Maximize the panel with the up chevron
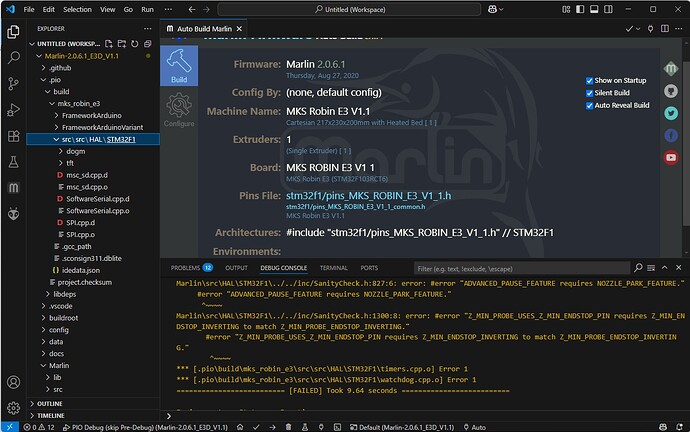The height and width of the screenshot is (432, 690). click(x=664, y=267)
